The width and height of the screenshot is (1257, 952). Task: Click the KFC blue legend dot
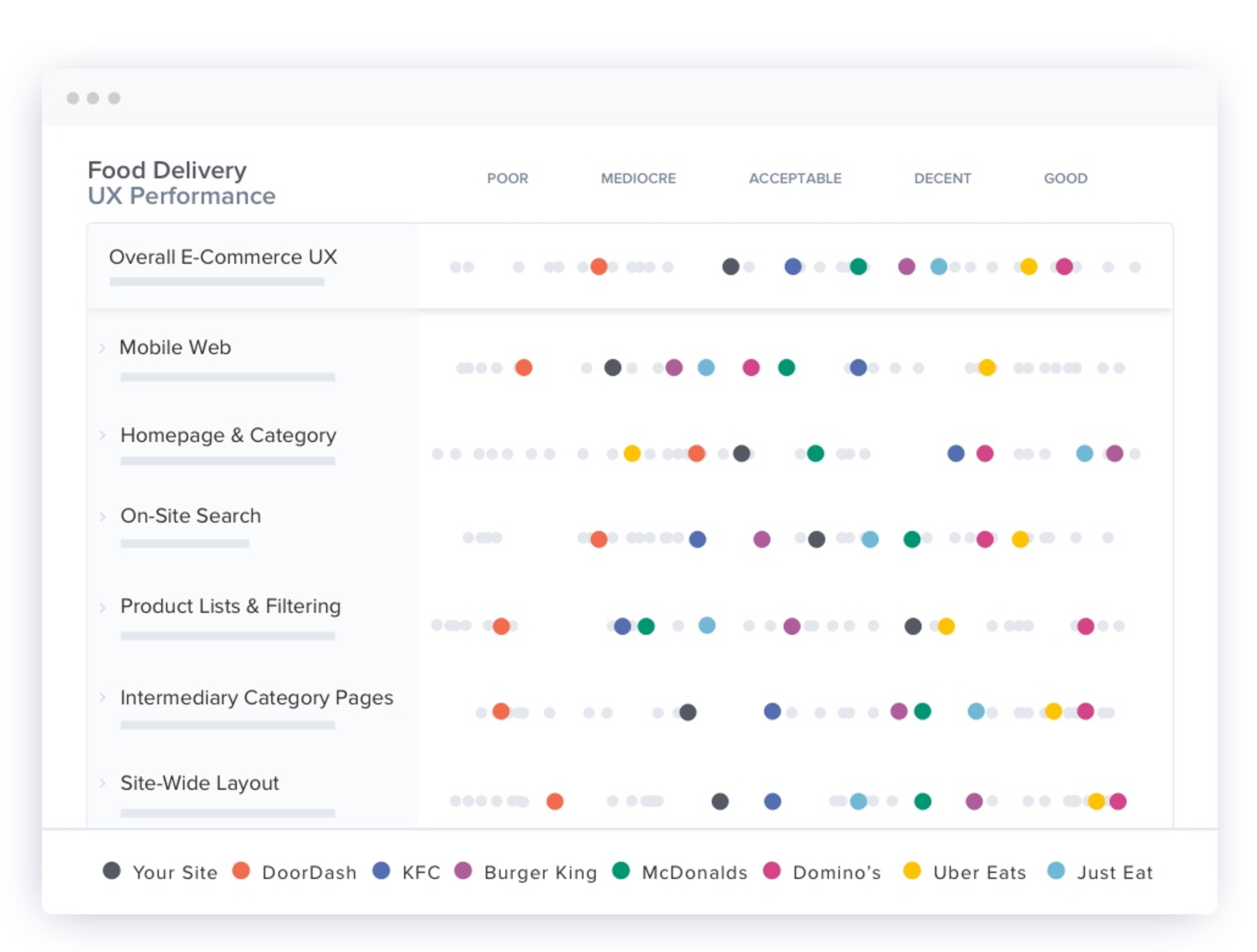click(x=381, y=871)
